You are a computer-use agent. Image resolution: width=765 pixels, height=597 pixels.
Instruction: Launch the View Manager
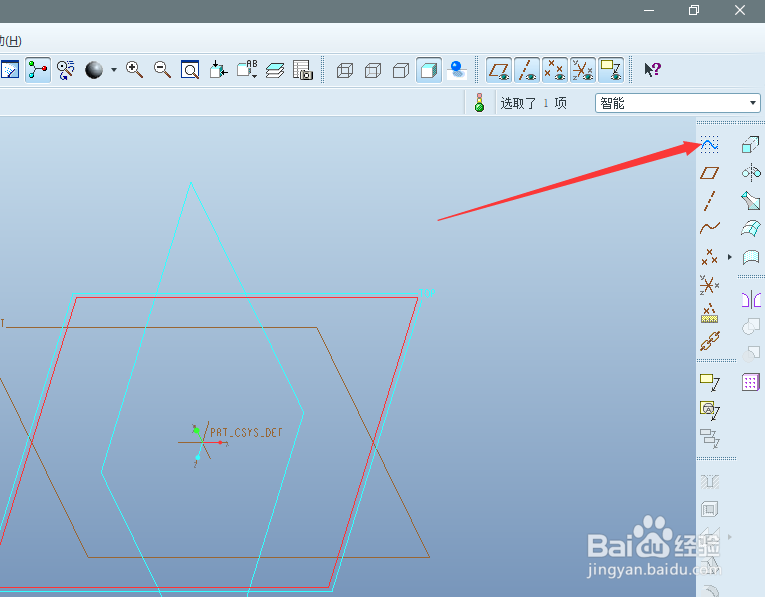pos(303,70)
